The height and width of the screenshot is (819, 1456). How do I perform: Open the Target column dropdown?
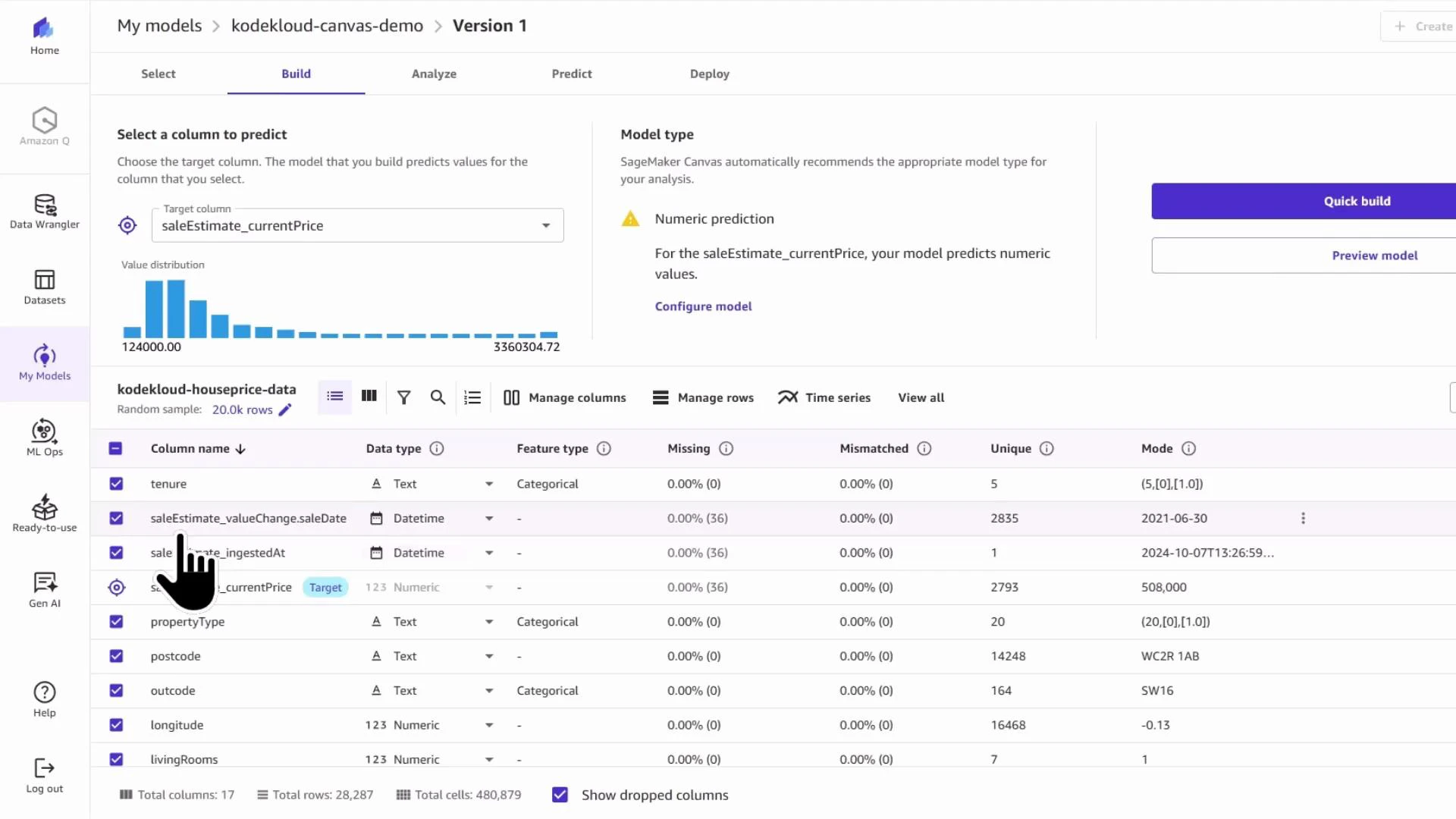(x=545, y=225)
